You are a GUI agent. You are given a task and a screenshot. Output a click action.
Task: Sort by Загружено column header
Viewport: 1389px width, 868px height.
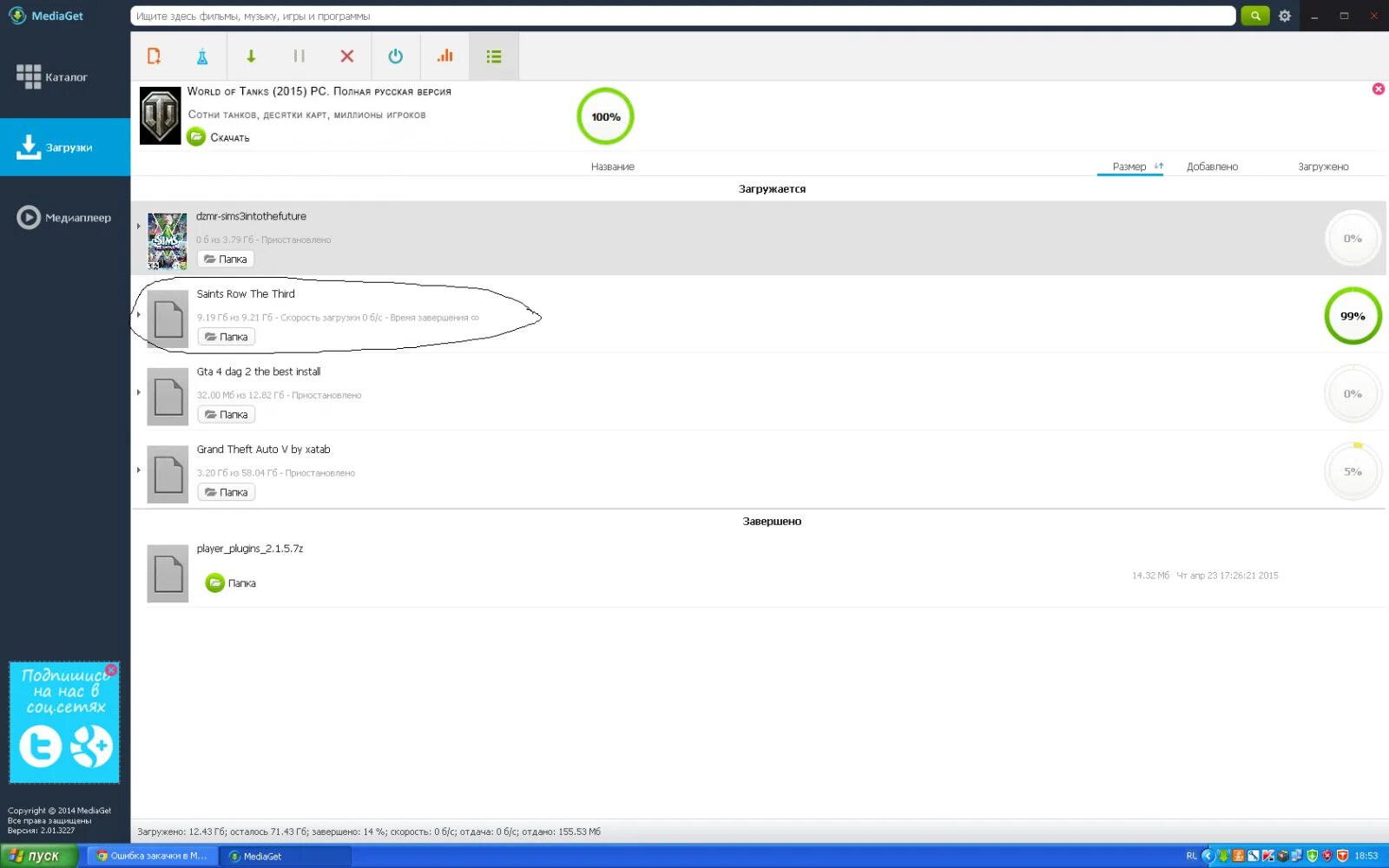tap(1323, 167)
